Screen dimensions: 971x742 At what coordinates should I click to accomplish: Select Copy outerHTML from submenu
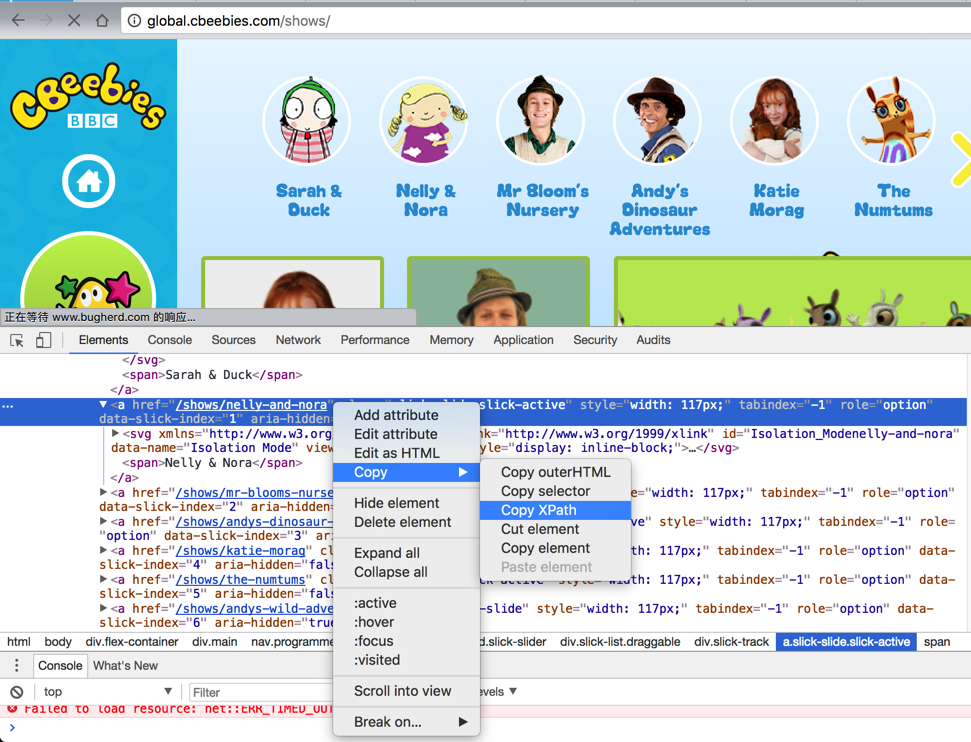click(x=555, y=472)
